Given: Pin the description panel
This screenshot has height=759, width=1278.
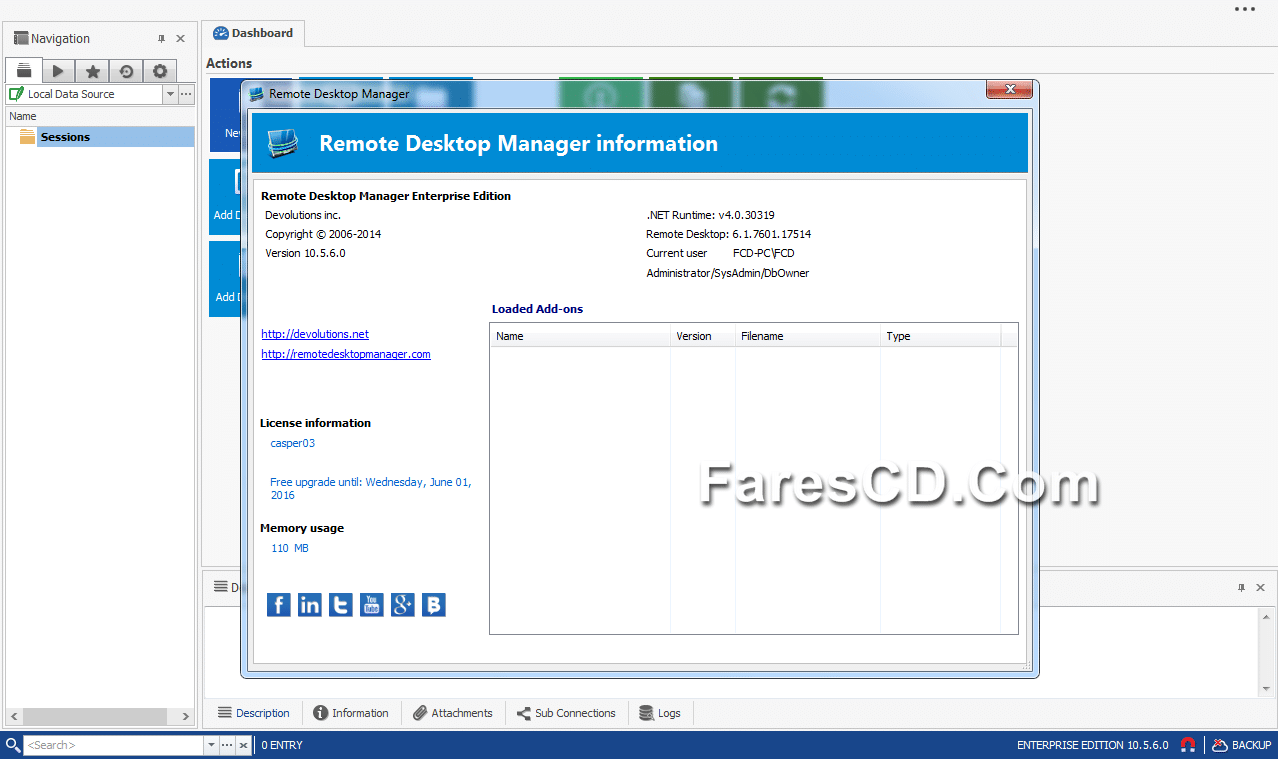Looking at the screenshot, I should (x=1242, y=588).
